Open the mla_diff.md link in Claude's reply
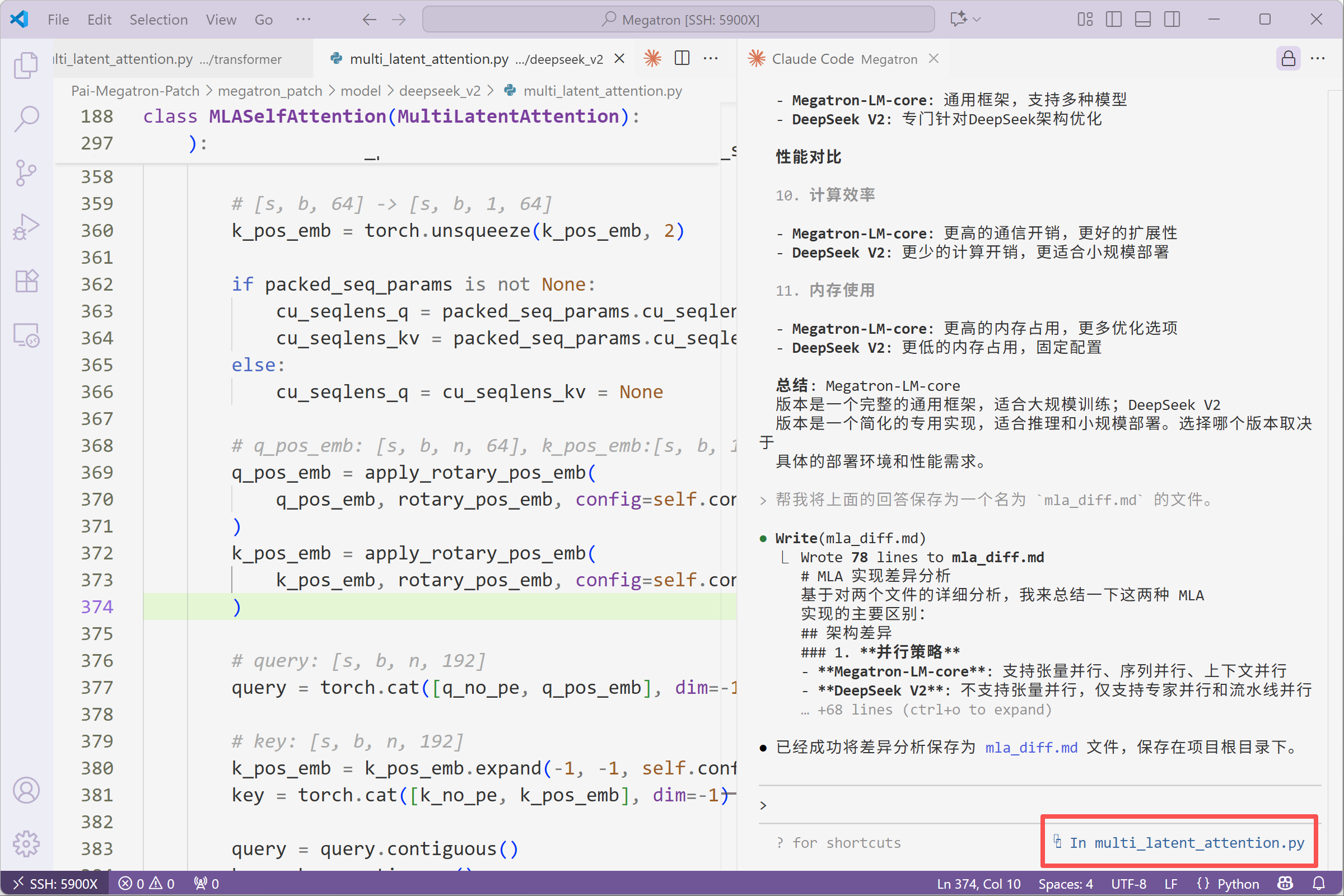The height and width of the screenshot is (896, 1344). coord(1032,748)
